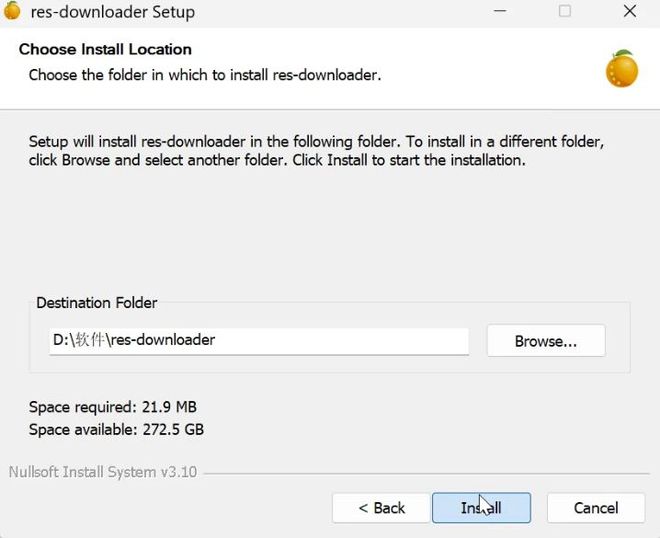This screenshot has width=660, height=538.
Task: Click the header subtitle about choosing folder
Action: coord(205,75)
